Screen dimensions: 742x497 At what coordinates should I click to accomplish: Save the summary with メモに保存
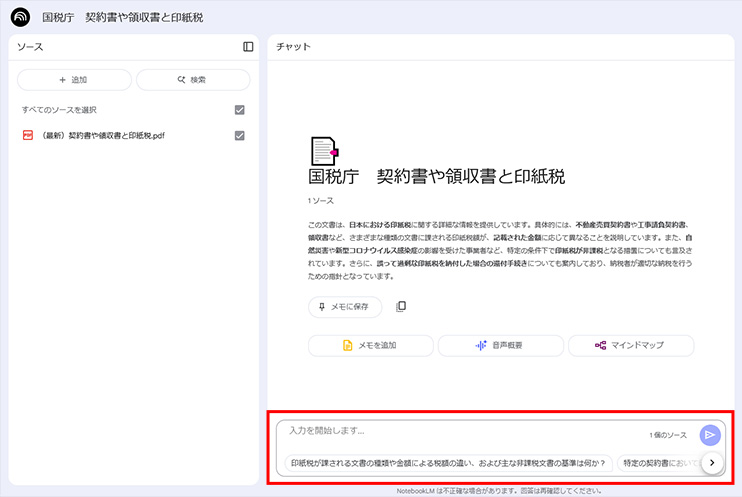[x=345, y=307]
